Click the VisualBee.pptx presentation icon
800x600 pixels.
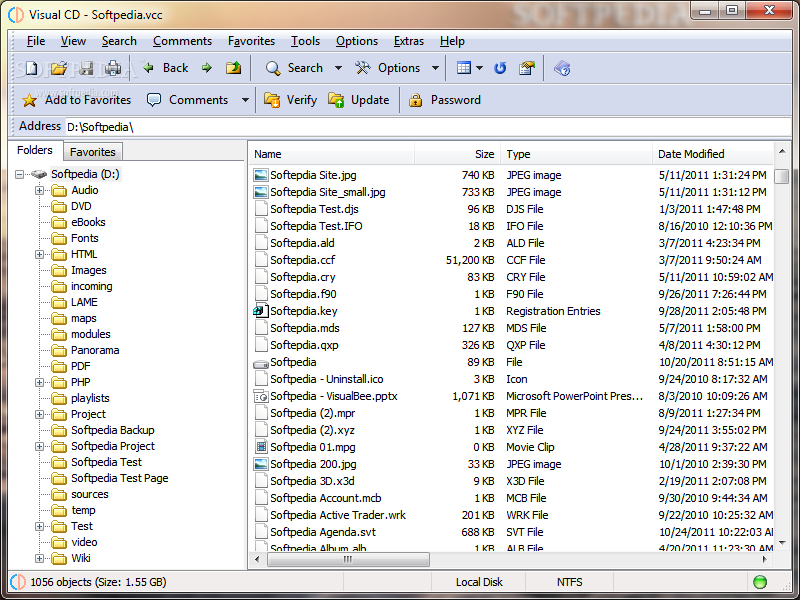[261, 396]
